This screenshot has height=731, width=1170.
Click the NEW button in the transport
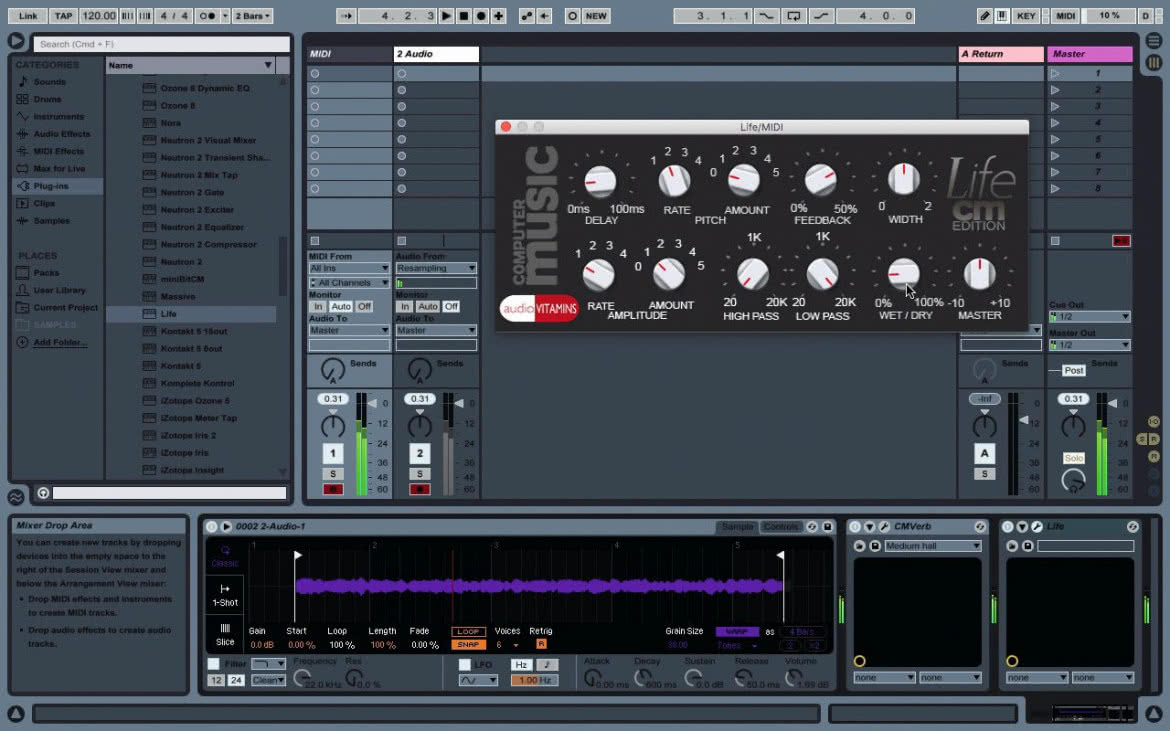pos(596,16)
